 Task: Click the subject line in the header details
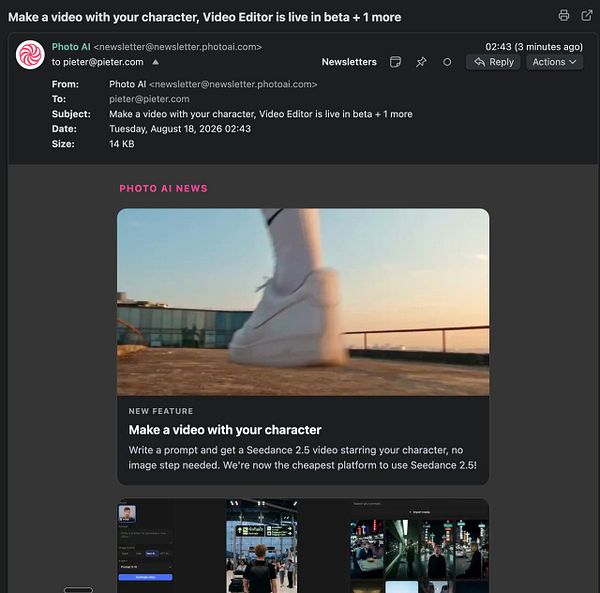coord(261,114)
